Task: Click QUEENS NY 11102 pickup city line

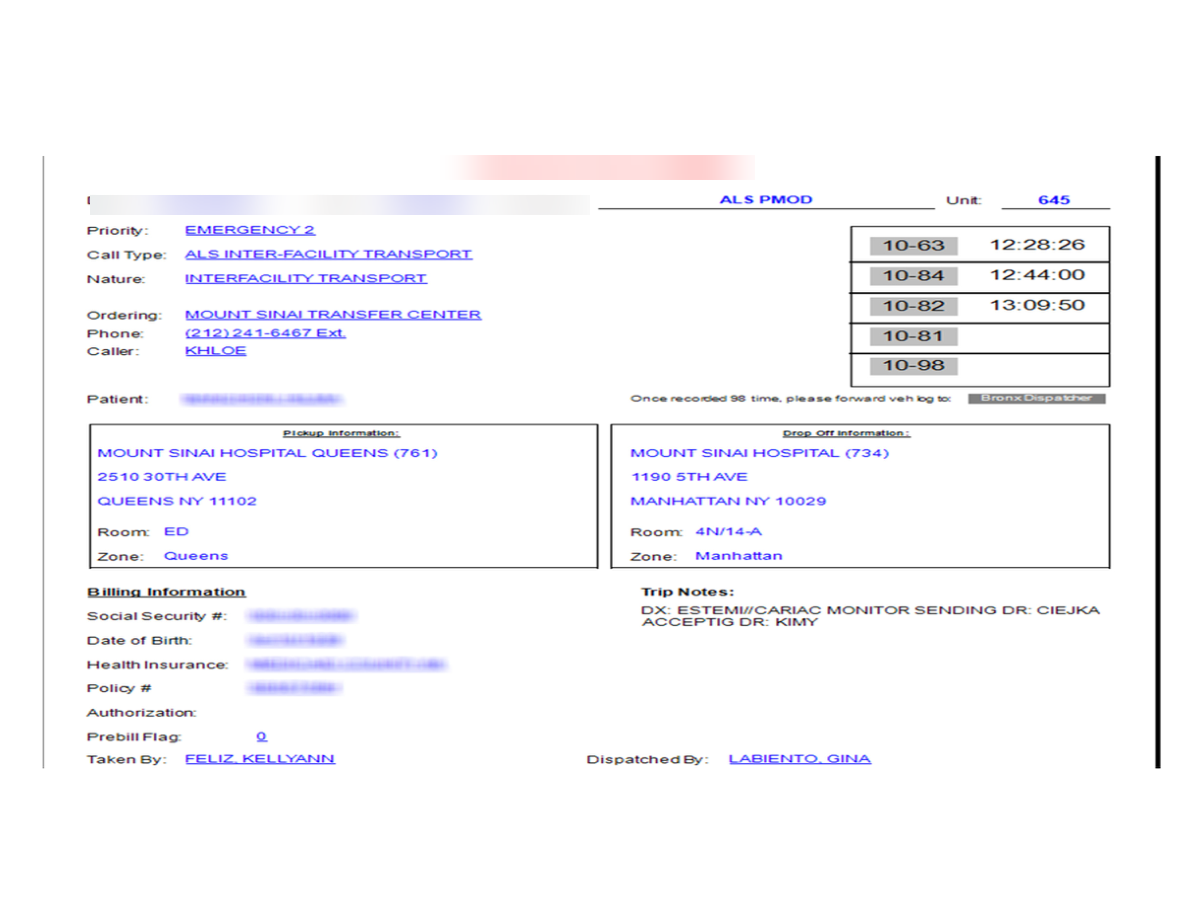Action: tap(177, 501)
